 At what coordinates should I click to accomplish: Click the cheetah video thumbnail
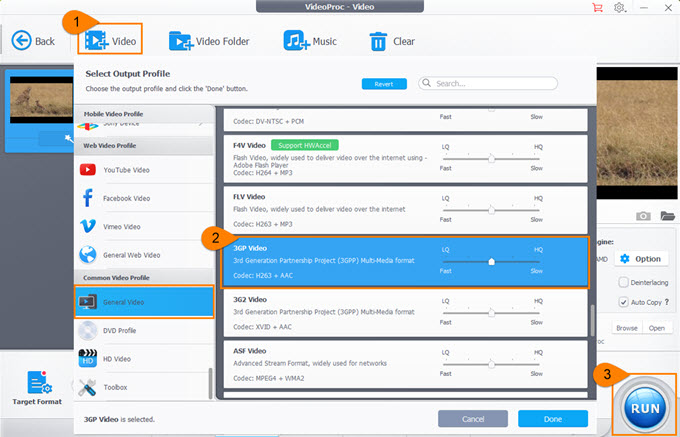pos(42,100)
